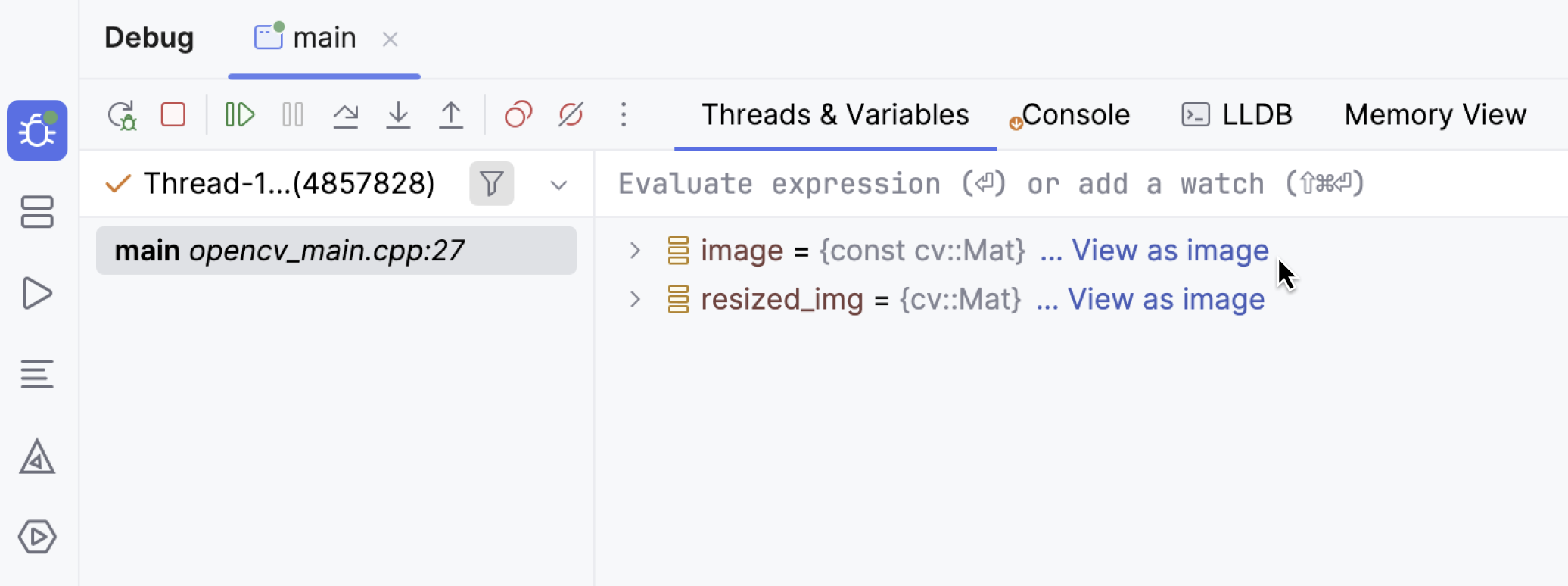Select the main opencv_main.cpp:27 stack frame

[x=336, y=251]
